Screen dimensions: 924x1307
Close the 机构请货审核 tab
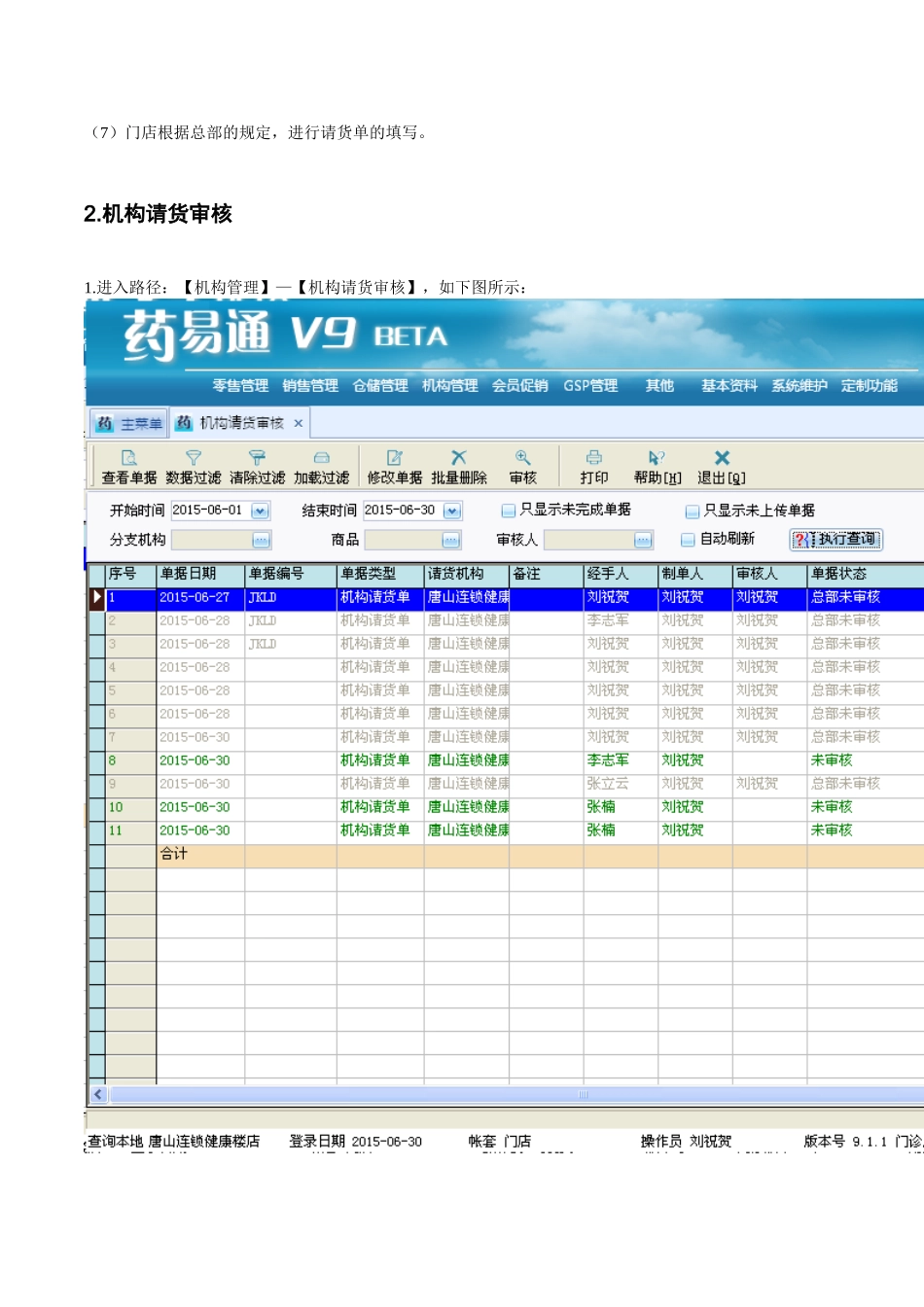(x=299, y=423)
